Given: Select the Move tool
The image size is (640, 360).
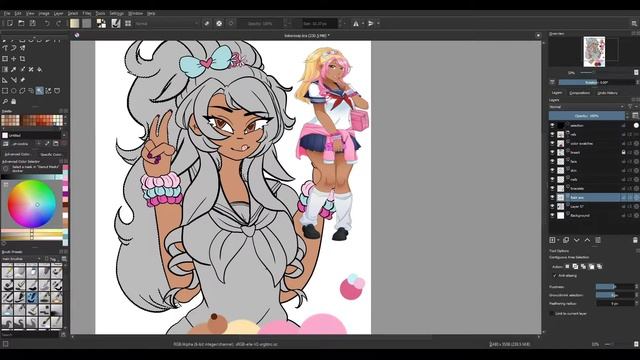Looking at the screenshot, I should (13, 59).
